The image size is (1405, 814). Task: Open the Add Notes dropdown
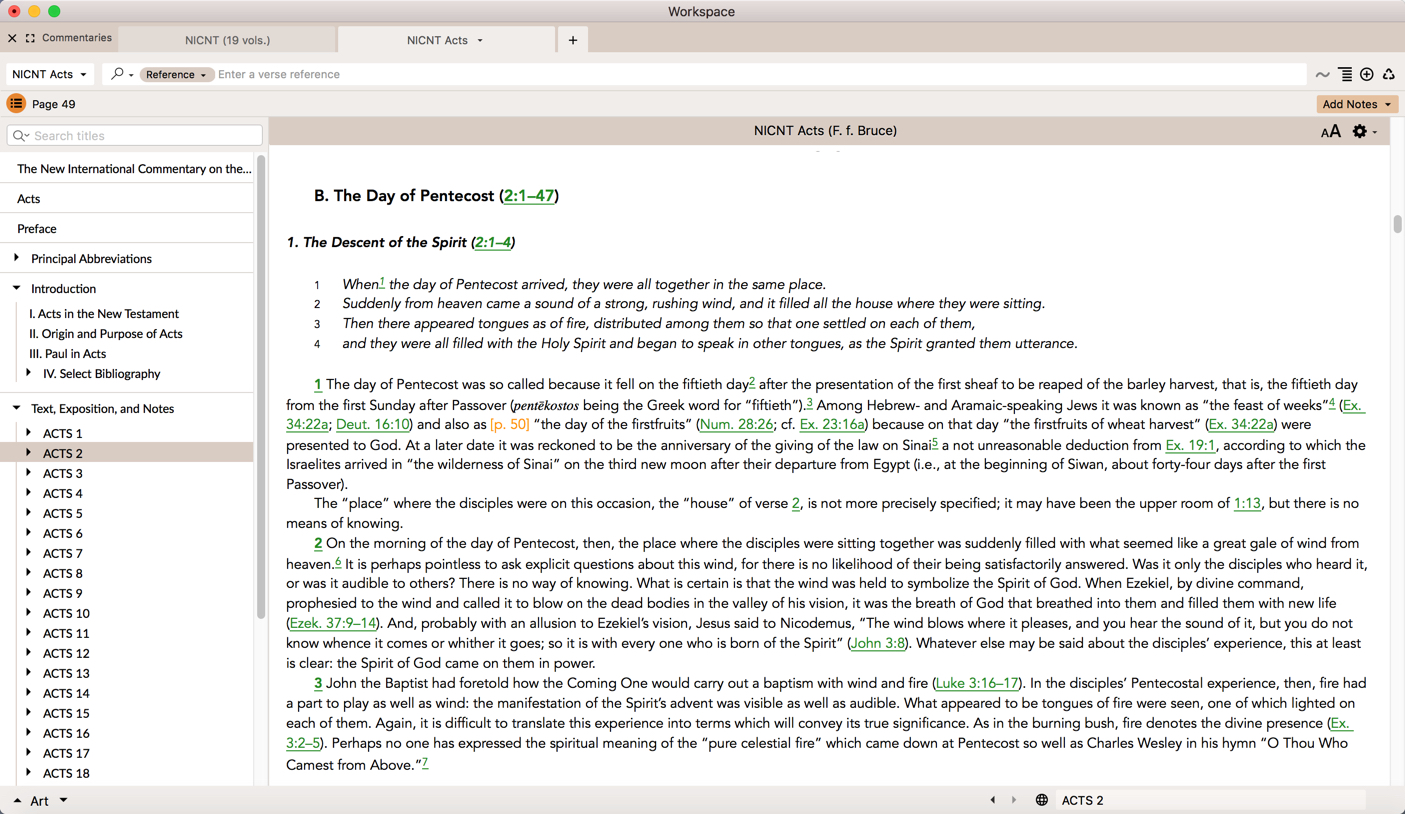1357,104
